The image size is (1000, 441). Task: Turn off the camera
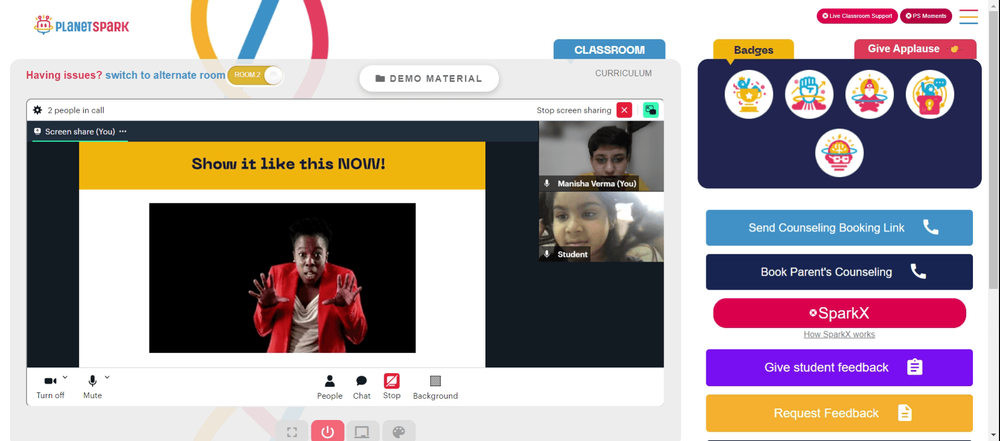[50, 387]
